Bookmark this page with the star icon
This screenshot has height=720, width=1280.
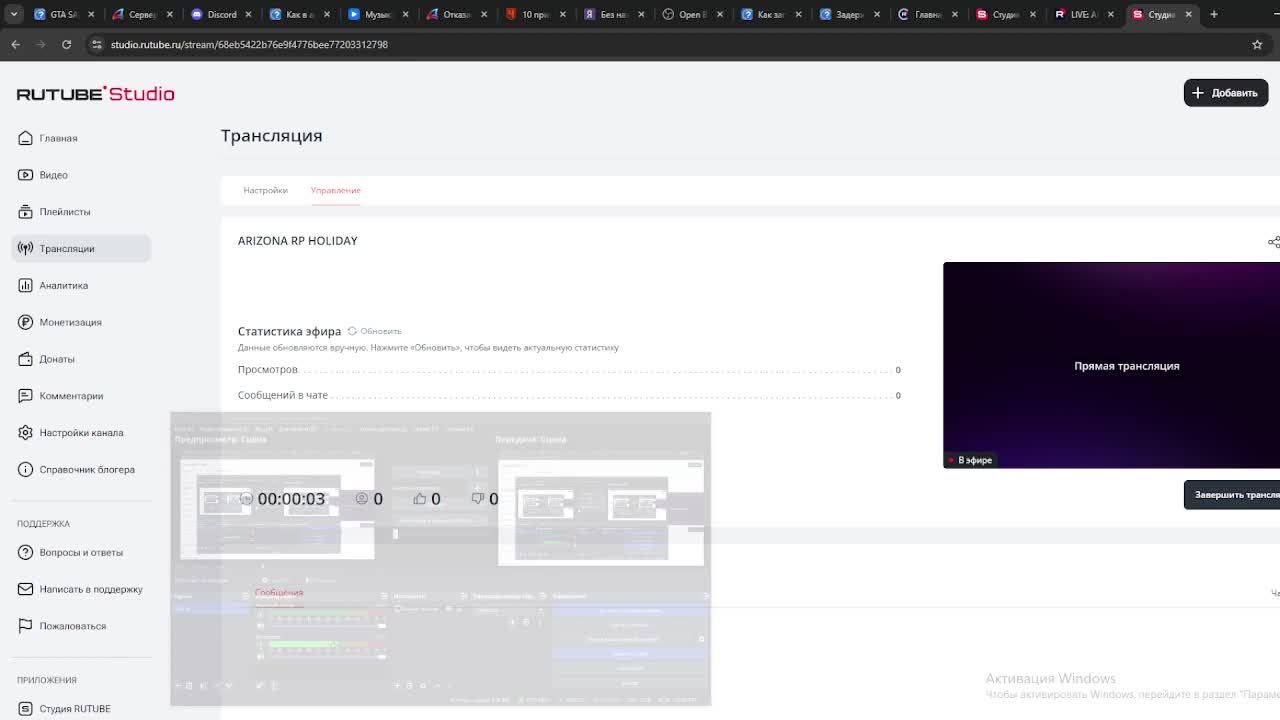1257,44
